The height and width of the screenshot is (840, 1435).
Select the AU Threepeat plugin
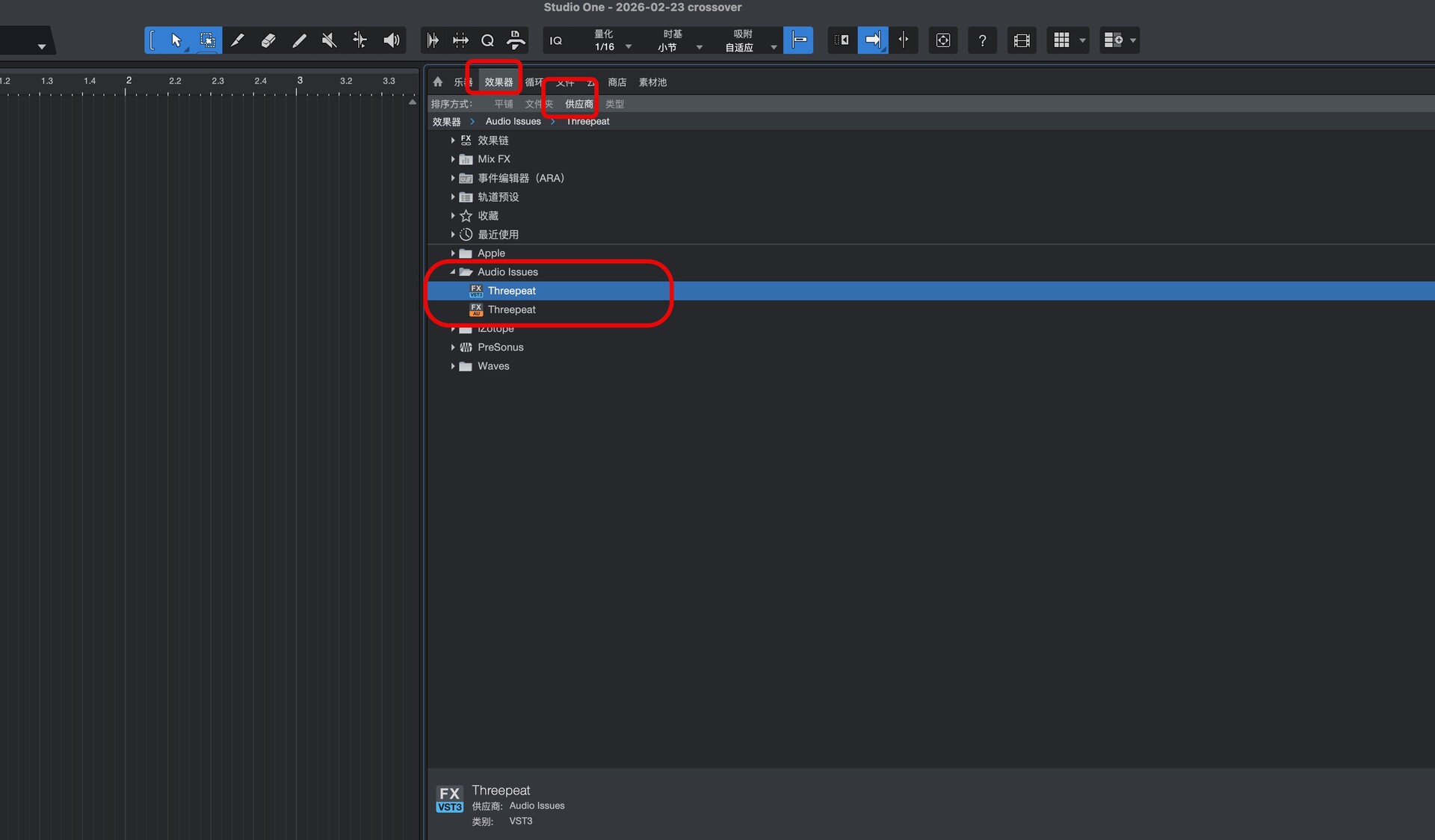coord(511,309)
